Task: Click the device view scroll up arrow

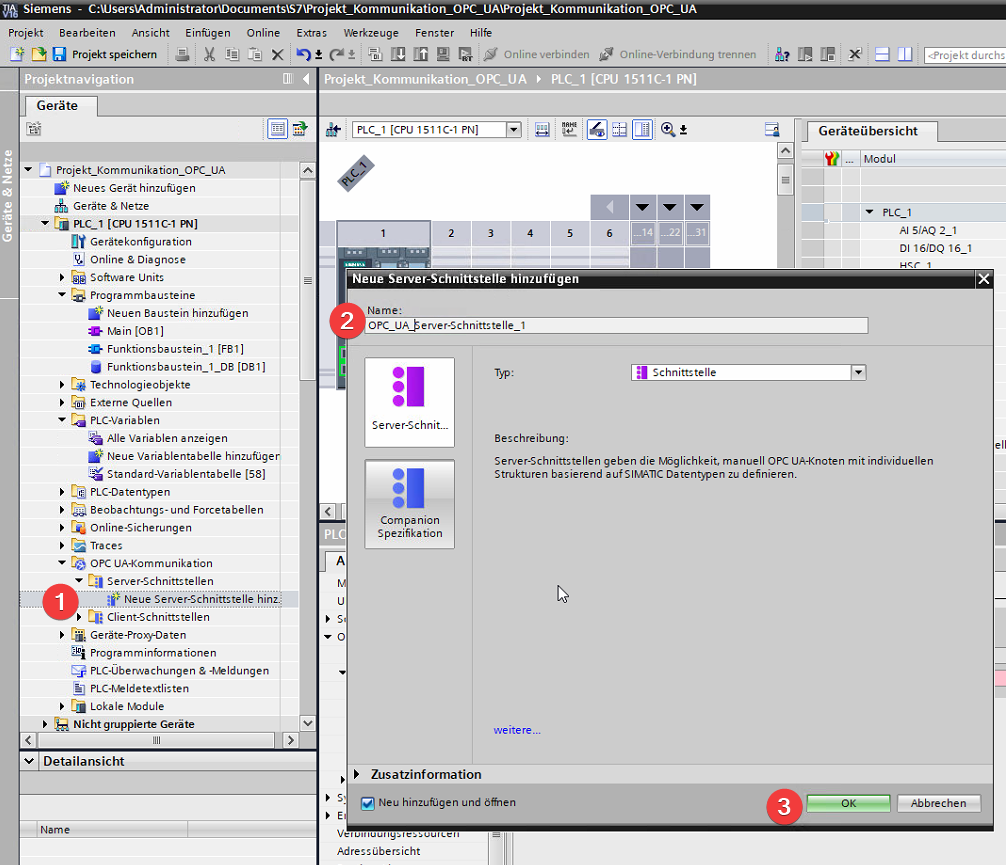Action: 785,151
